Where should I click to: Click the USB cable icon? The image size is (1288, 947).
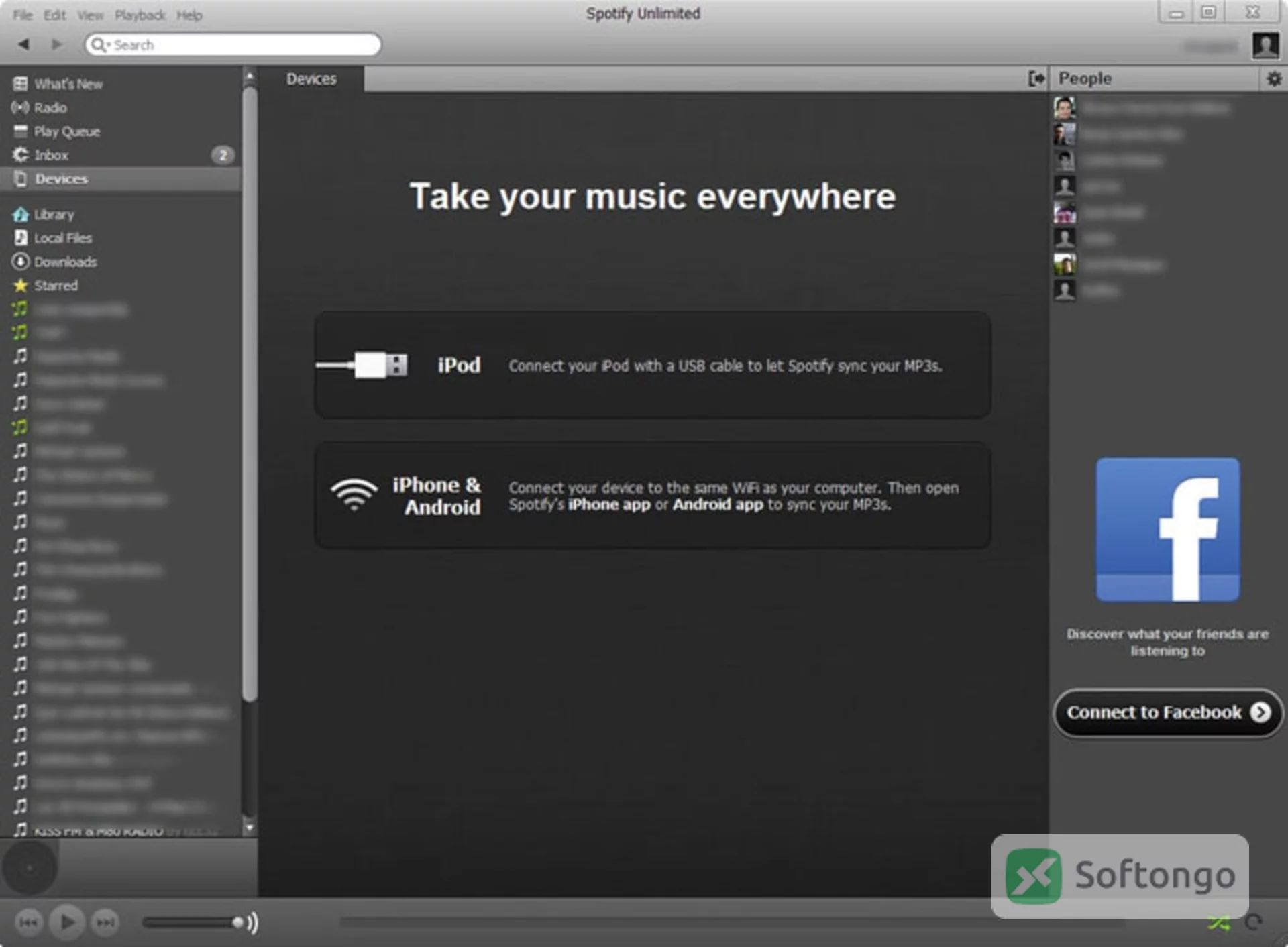pos(362,366)
